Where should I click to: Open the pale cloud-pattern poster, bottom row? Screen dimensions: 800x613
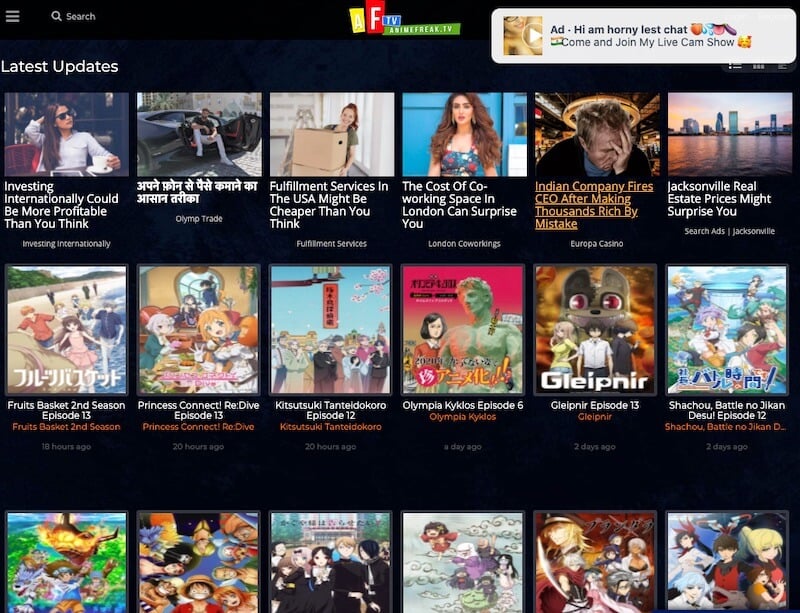[463, 562]
